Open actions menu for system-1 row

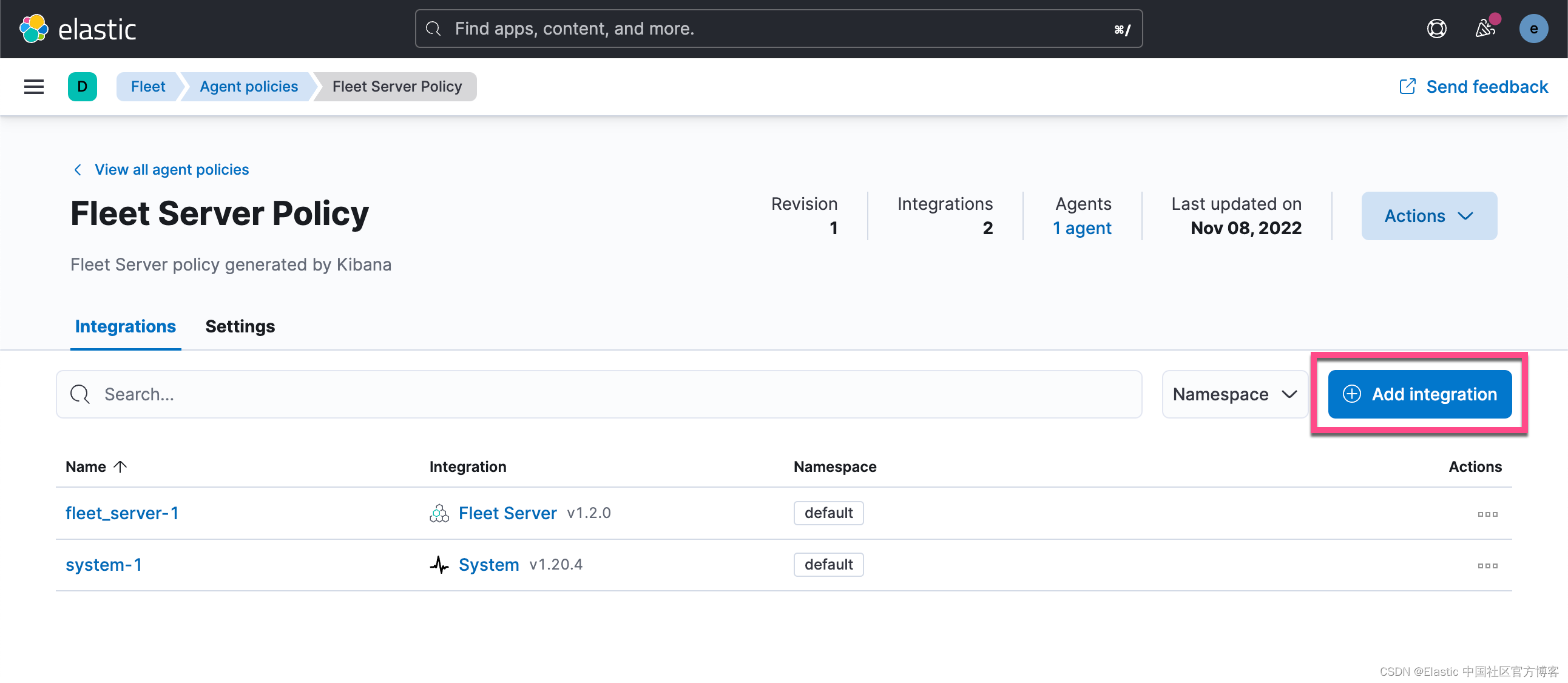tap(1487, 565)
